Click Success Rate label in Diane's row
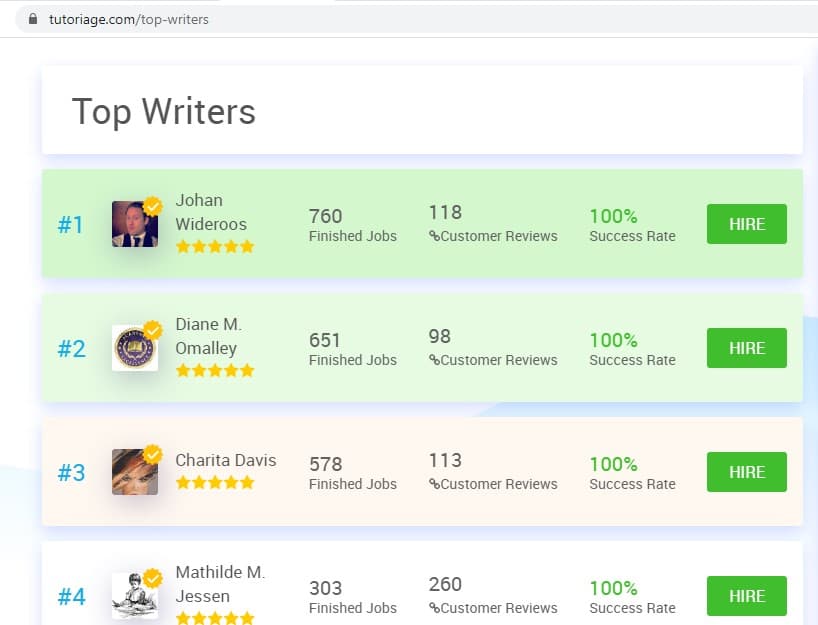Screen dimensions: 818x625 tap(632, 360)
